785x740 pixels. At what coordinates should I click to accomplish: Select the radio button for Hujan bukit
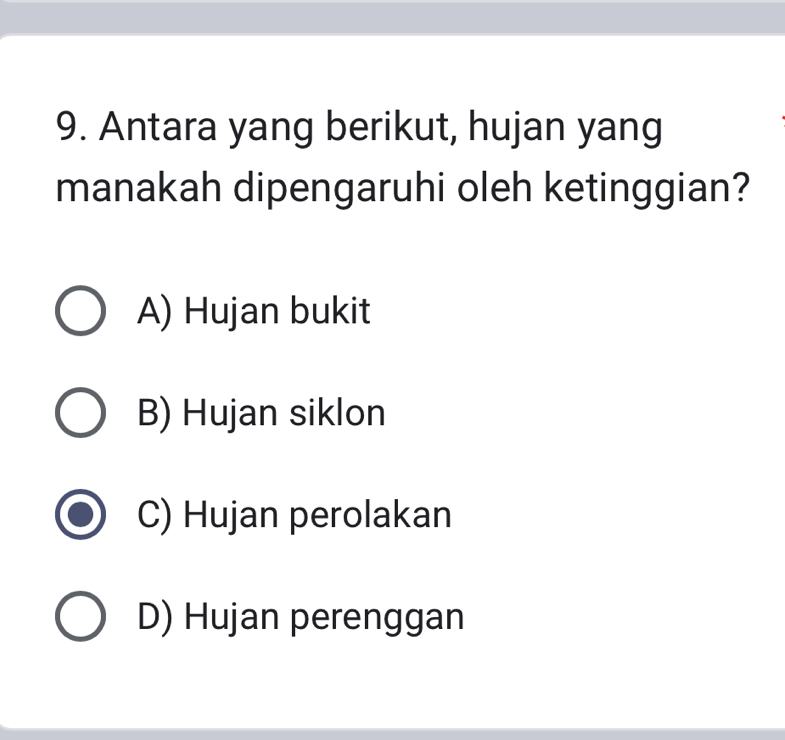[80, 313]
